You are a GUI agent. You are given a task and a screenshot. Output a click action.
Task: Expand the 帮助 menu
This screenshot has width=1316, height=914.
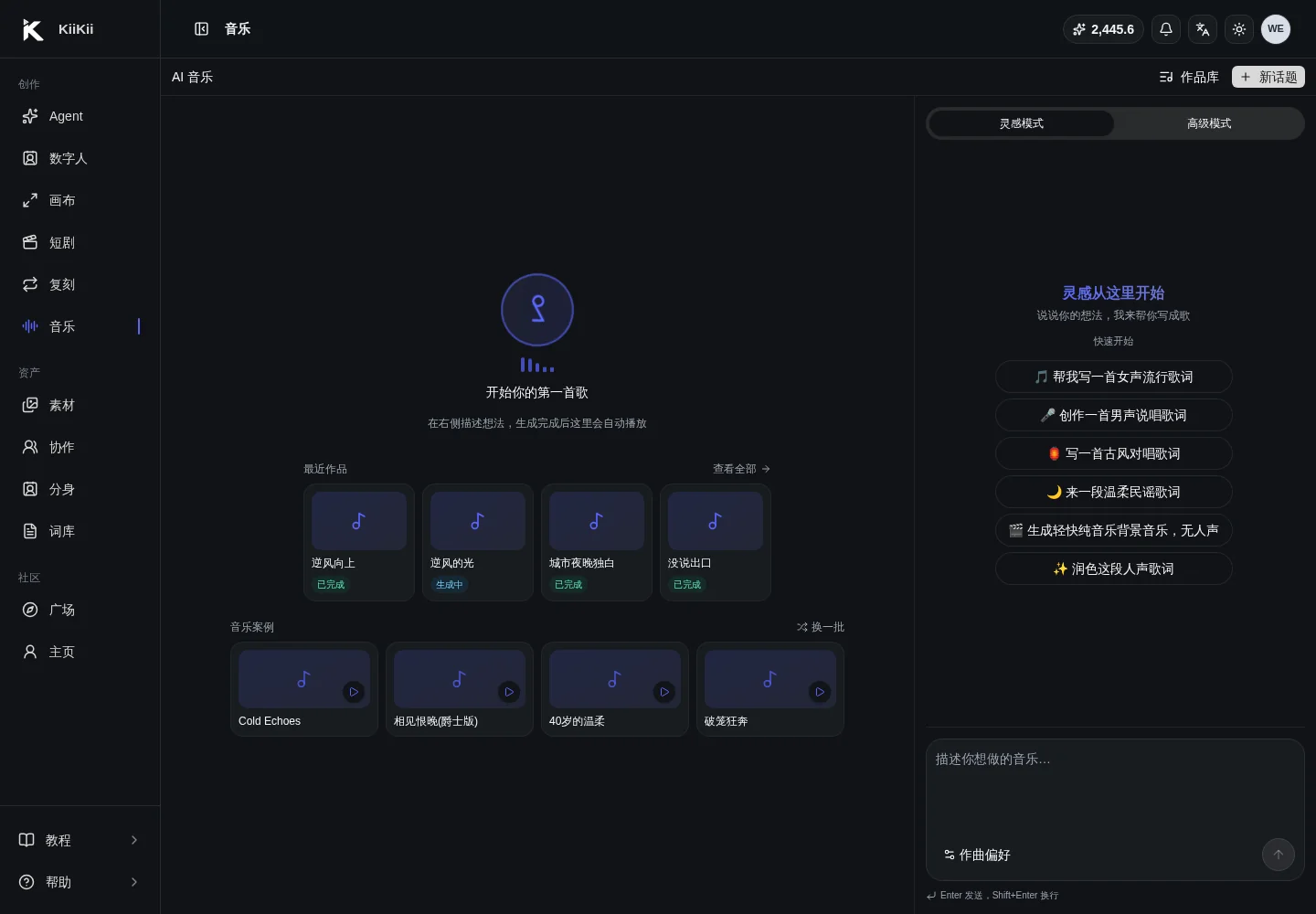click(x=80, y=882)
